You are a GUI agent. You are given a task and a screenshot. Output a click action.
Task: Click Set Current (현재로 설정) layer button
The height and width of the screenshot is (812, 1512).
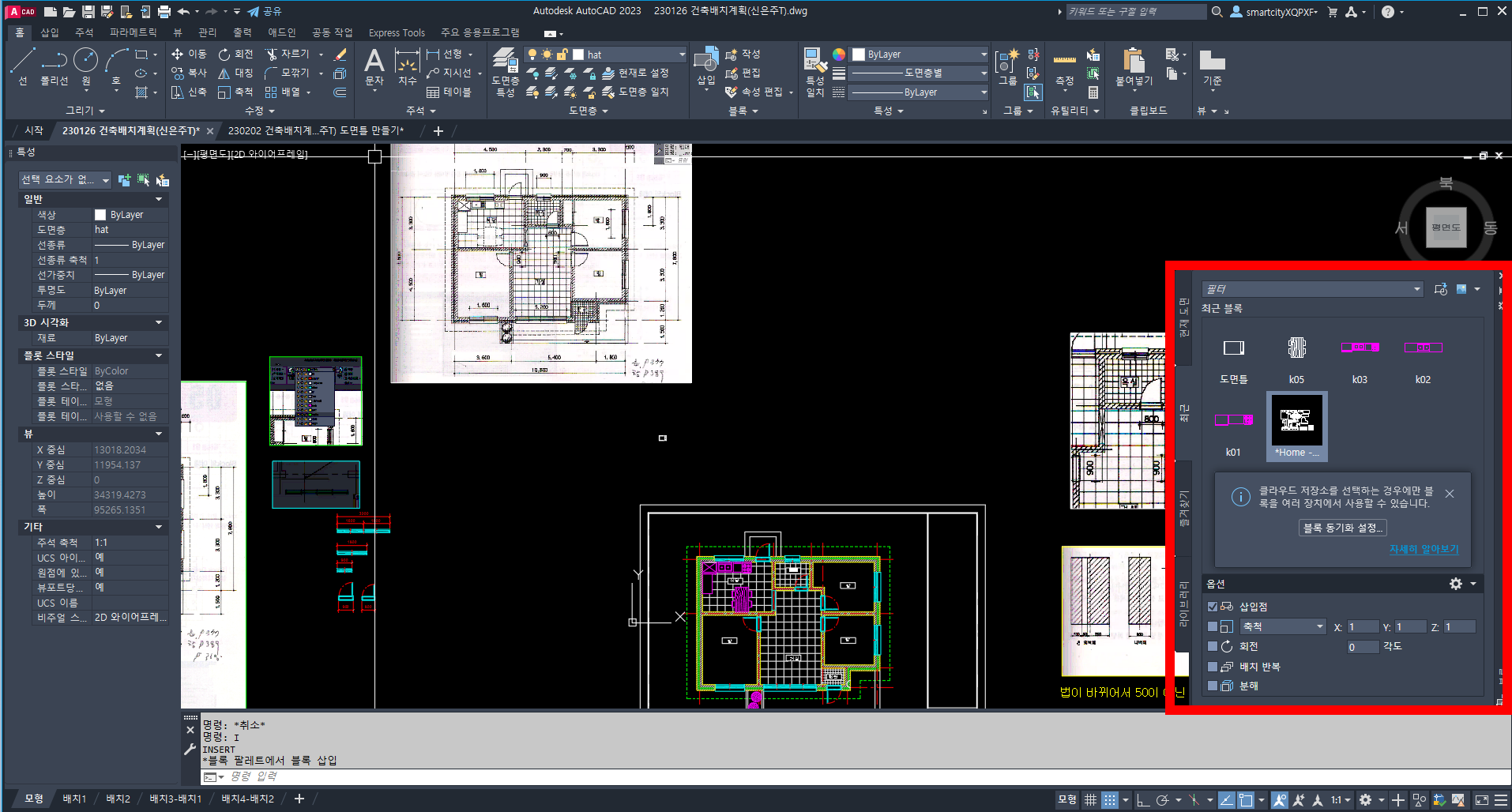(x=635, y=73)
